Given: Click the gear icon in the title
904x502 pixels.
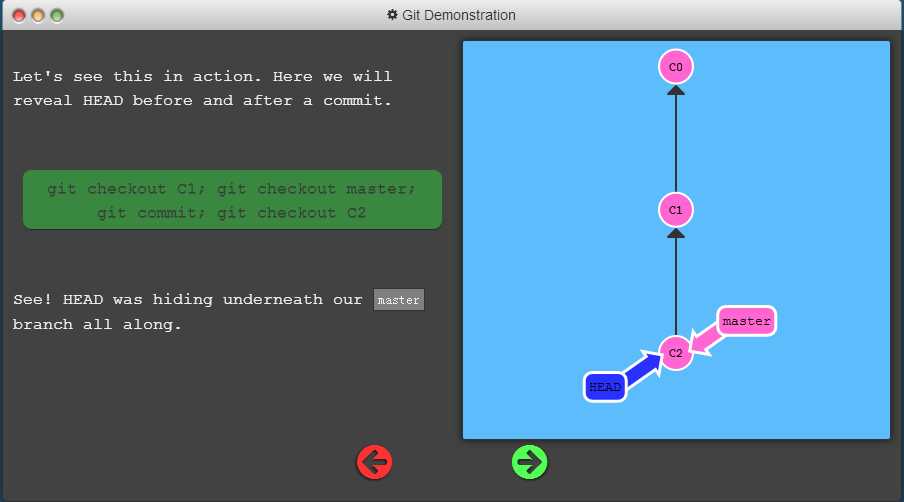Looking at the screenshot, I should [392, 14].
